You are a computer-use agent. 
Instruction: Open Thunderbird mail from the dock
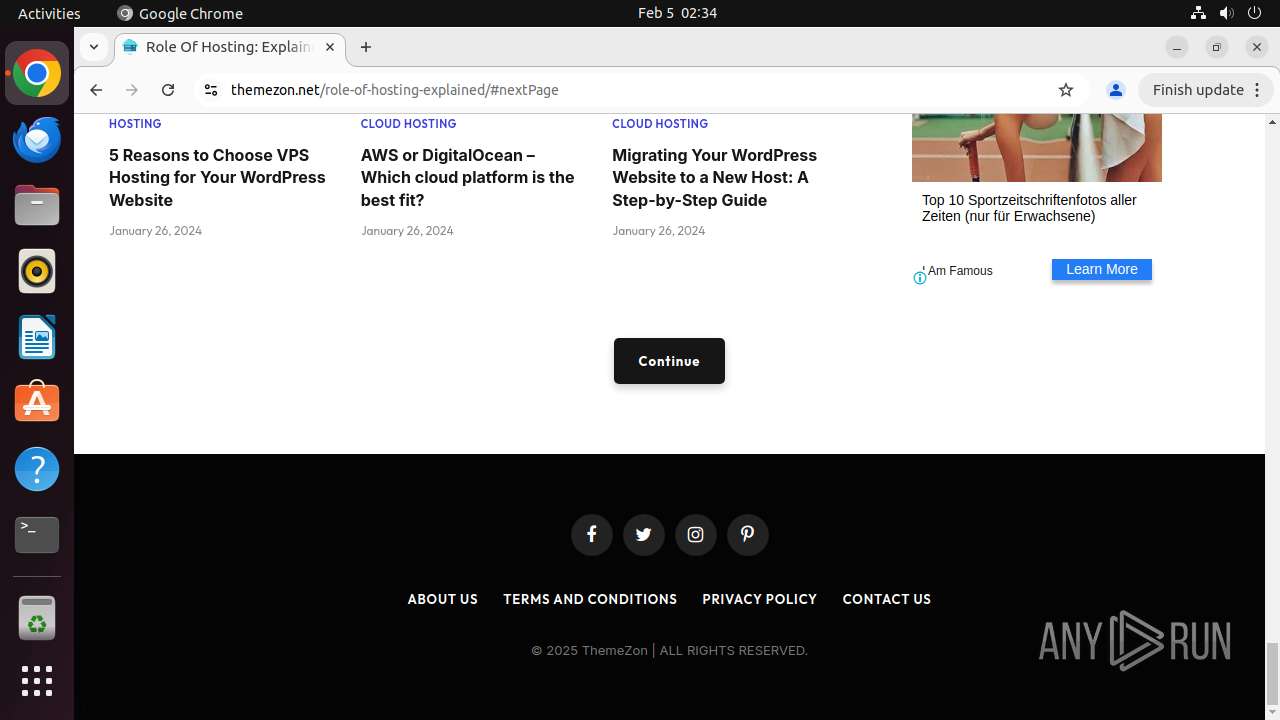[37, 140]
